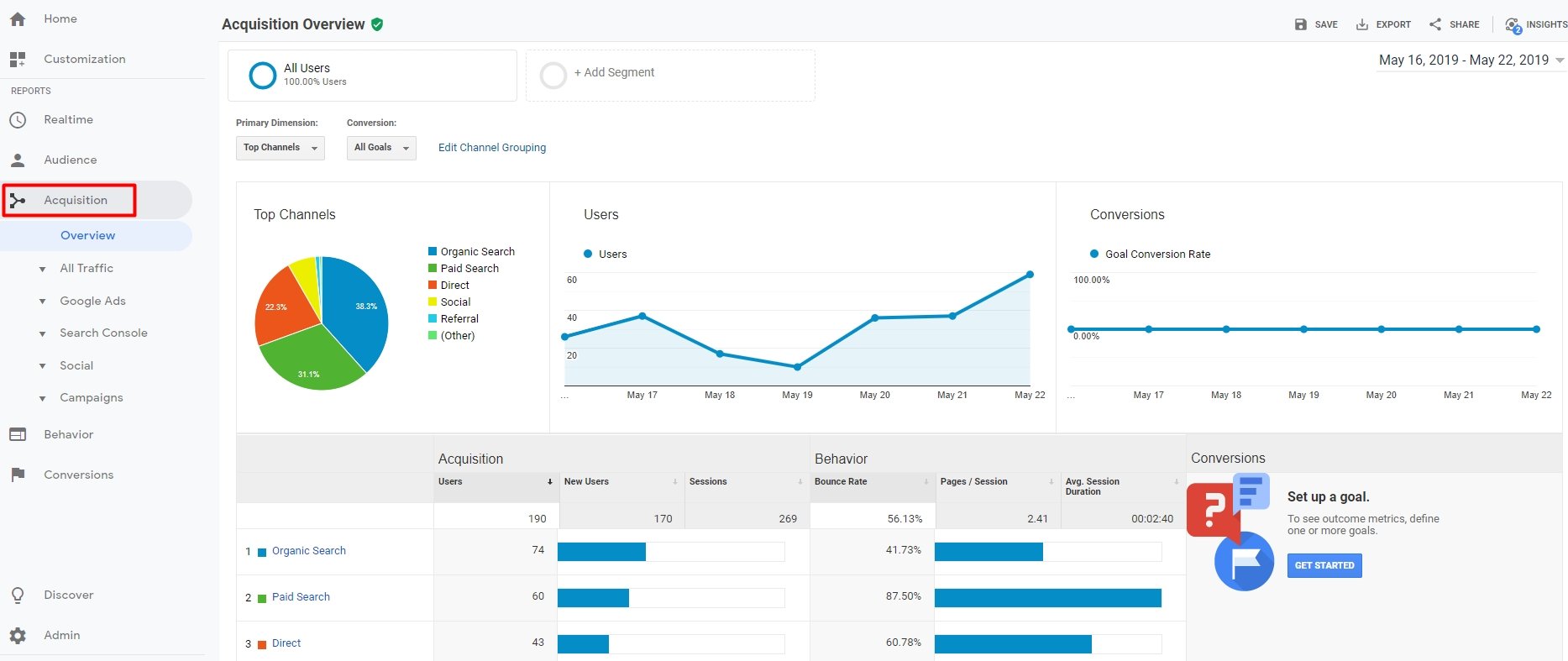The height and width of the screenshot is (661, 1568).
Task: Open the Discover lightbulb icon
Action: coord(18,595)
